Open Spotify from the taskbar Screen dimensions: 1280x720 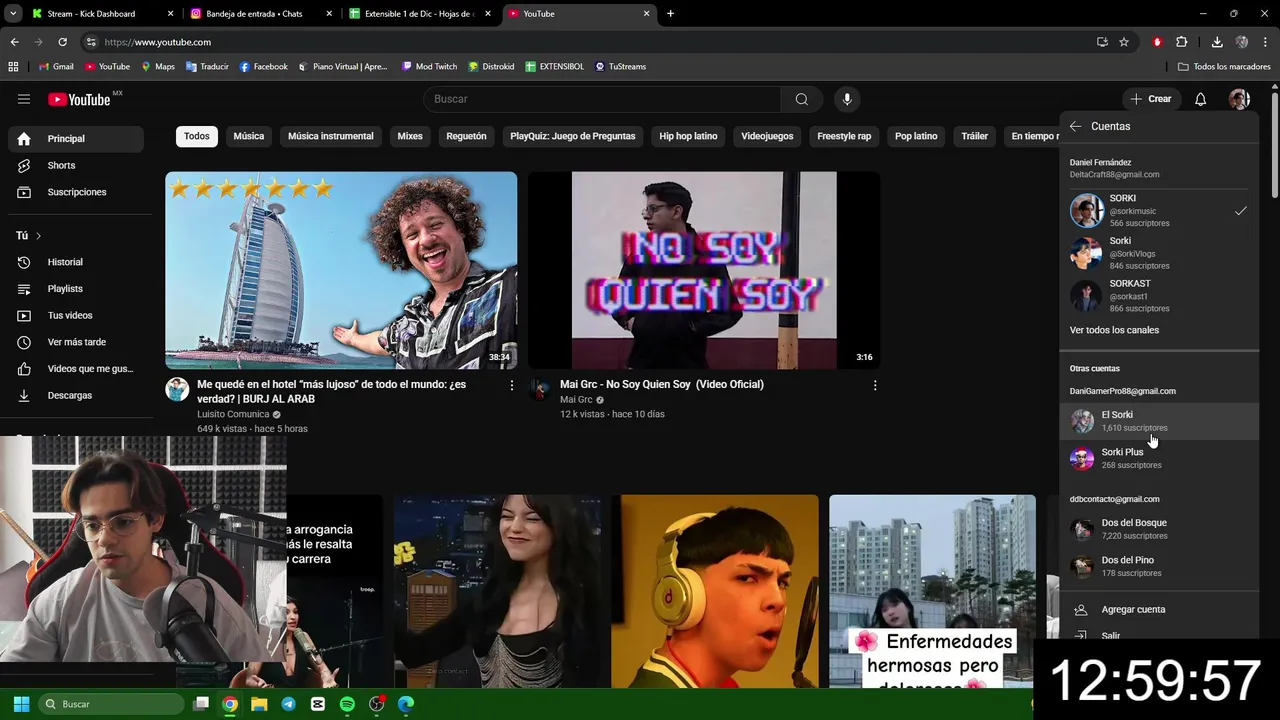347,704
